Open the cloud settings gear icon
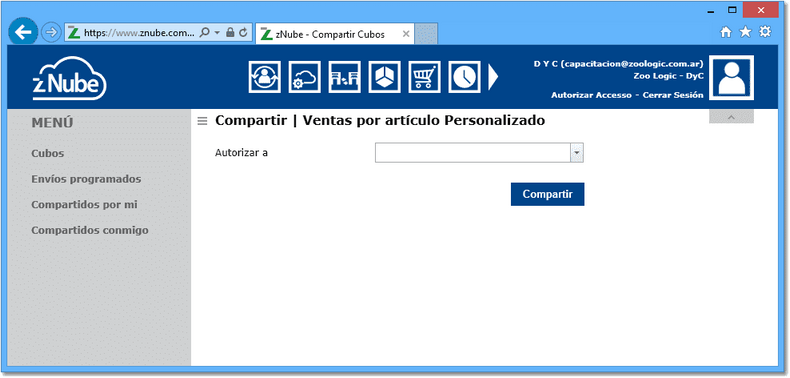The height and width of the screenshot is (378, 790). pyautogui.click(x=304, y=77)
